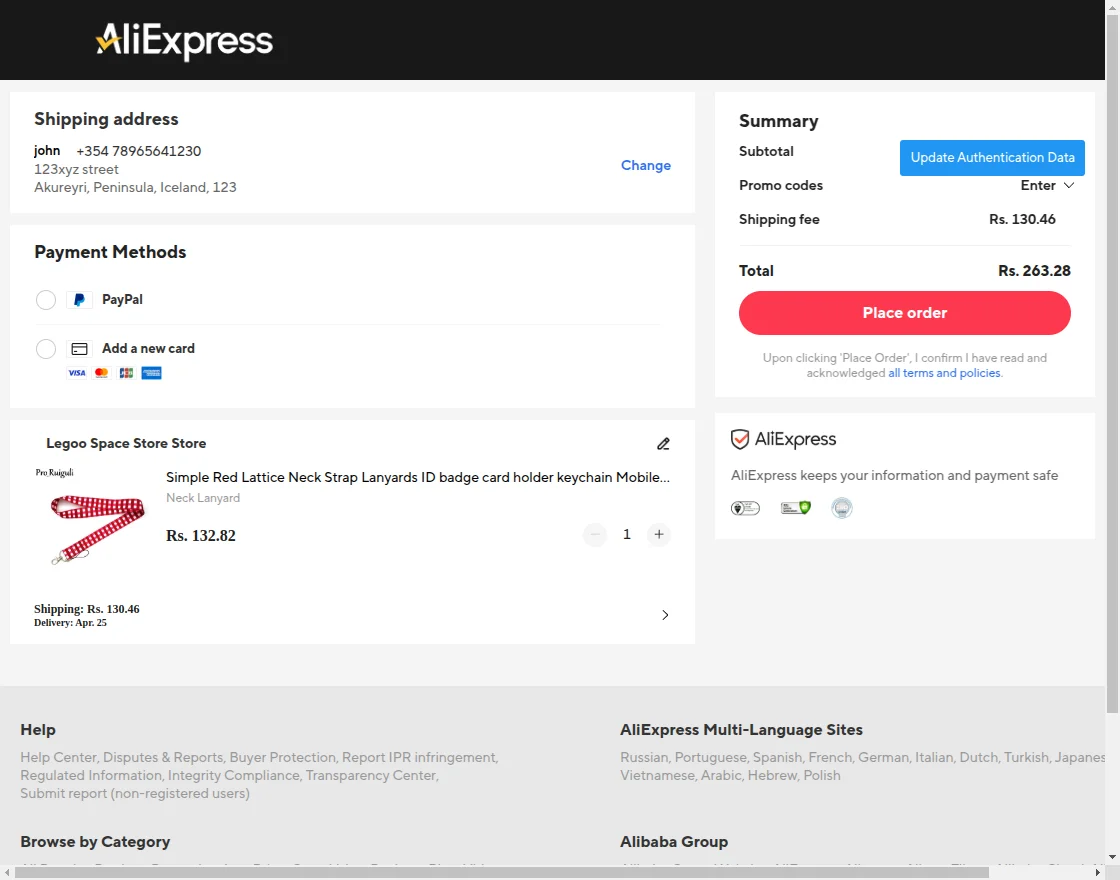Click the phone number +354 78965641230

[139, 151]
